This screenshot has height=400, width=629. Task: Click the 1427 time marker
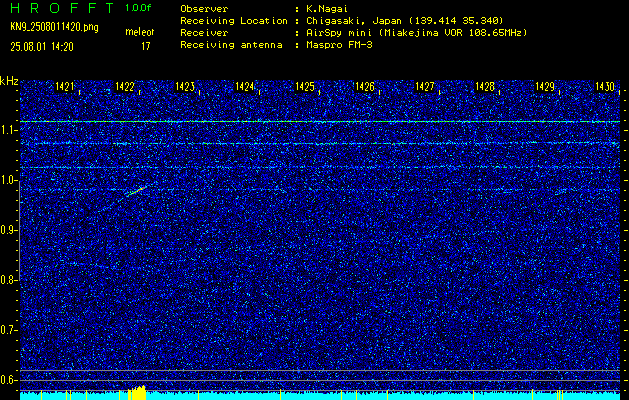click(x=425, y=86)
